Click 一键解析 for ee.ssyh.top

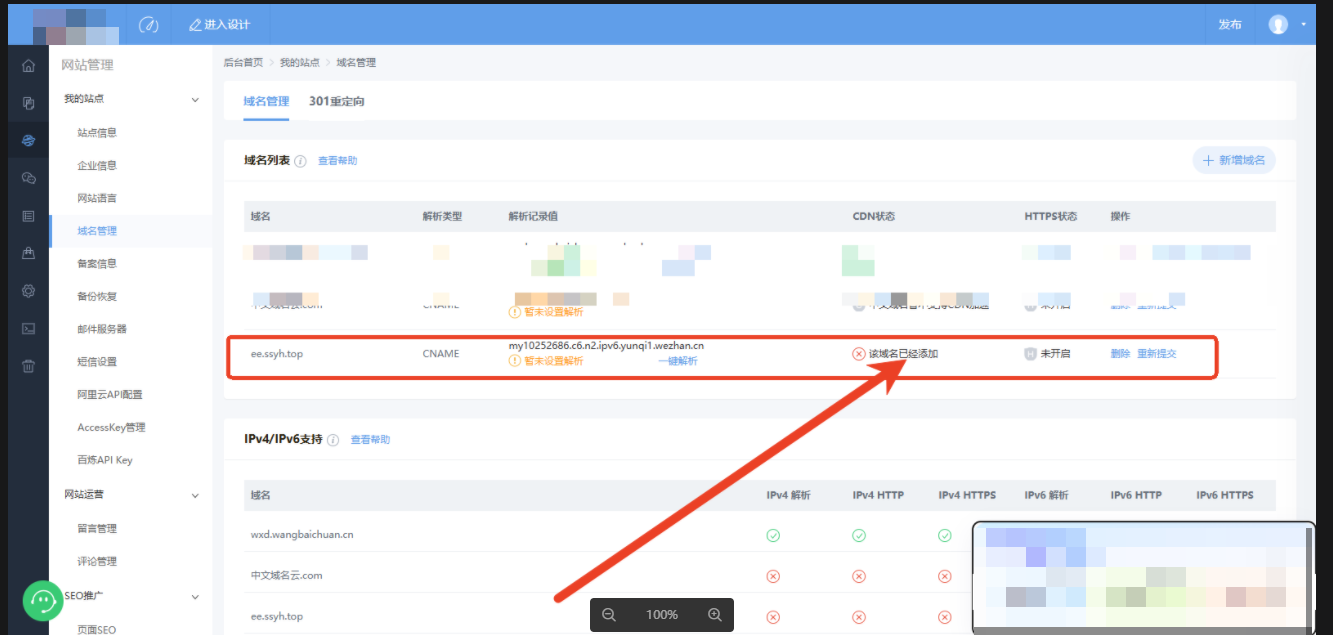[x=678, y=361]
